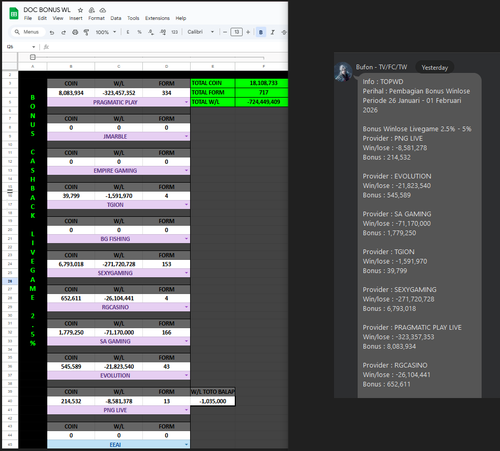Open the Tools menu
This screenshot has width=500, height=451.
[133, 18]
